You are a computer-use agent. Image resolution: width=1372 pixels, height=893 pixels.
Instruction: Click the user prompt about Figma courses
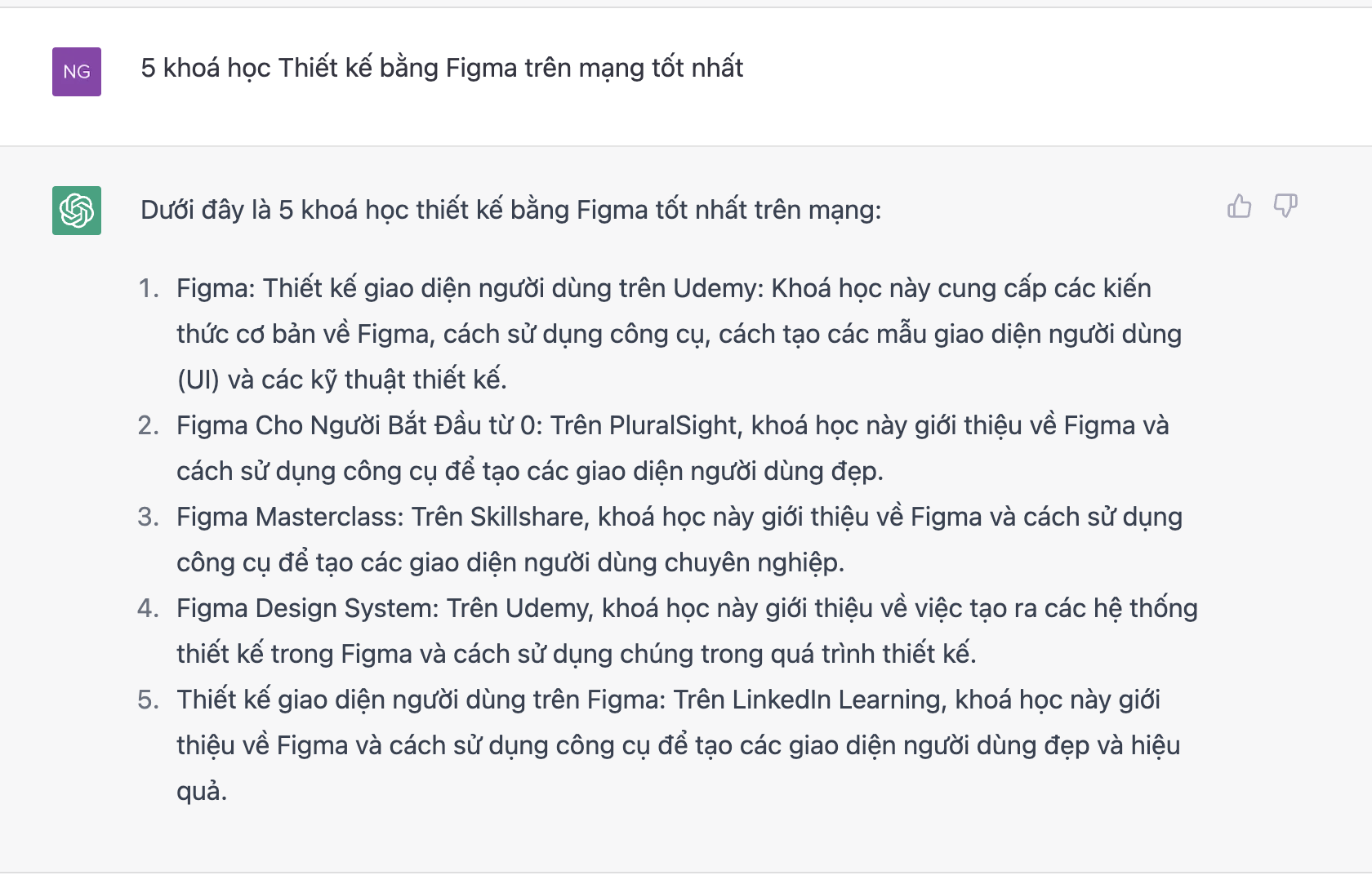442,68
